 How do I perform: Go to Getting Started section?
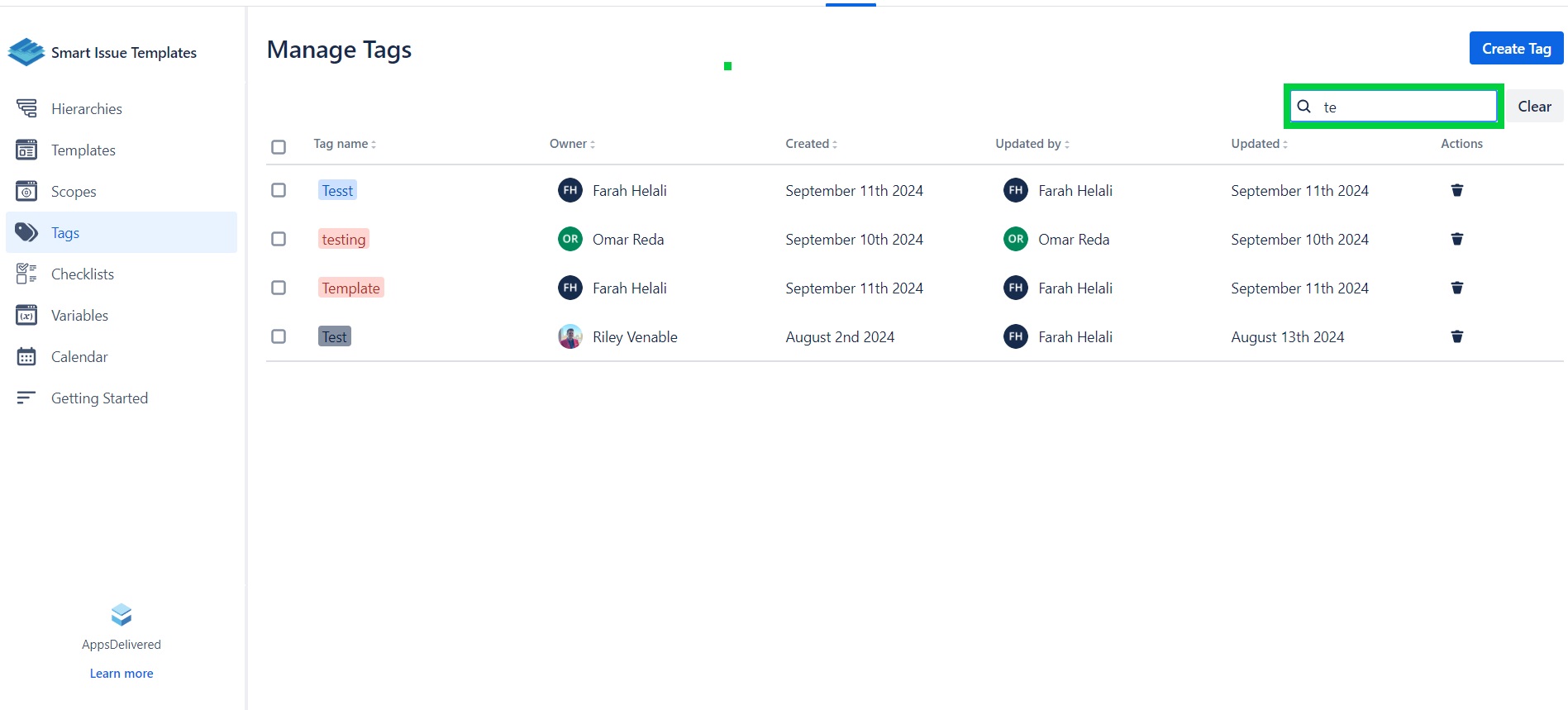(x=99, y=398)
